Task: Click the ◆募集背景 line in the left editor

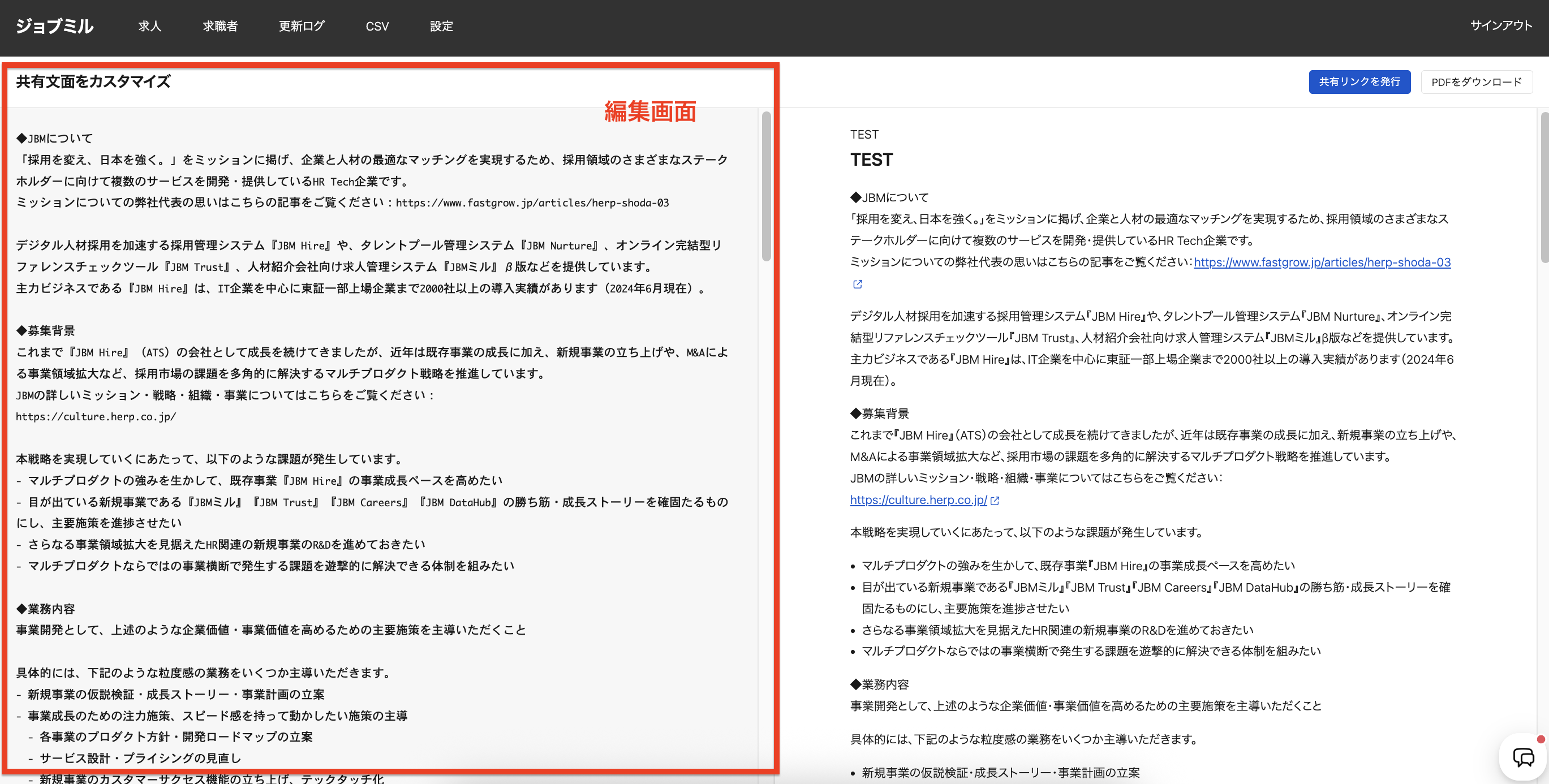Action: click(x=46, y=331)
